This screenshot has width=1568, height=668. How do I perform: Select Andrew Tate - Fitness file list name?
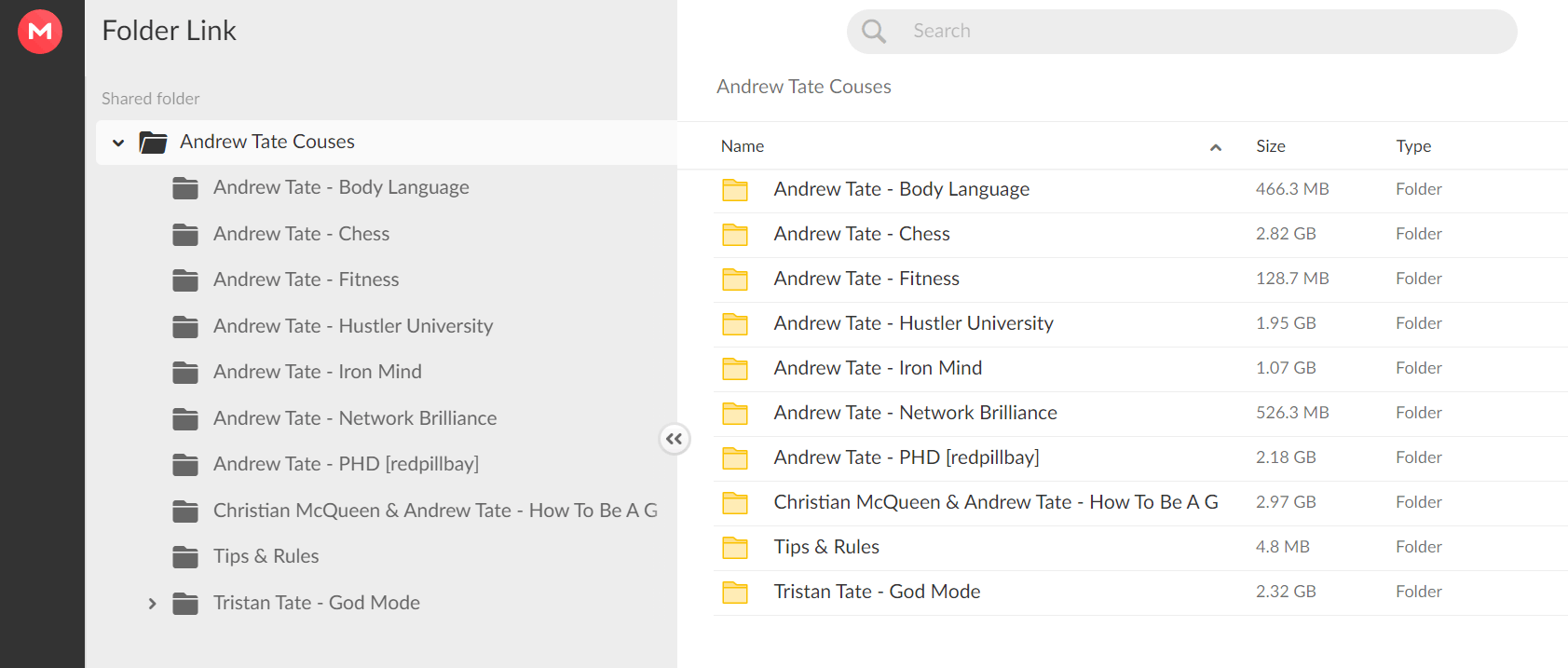tap(866, 279)
